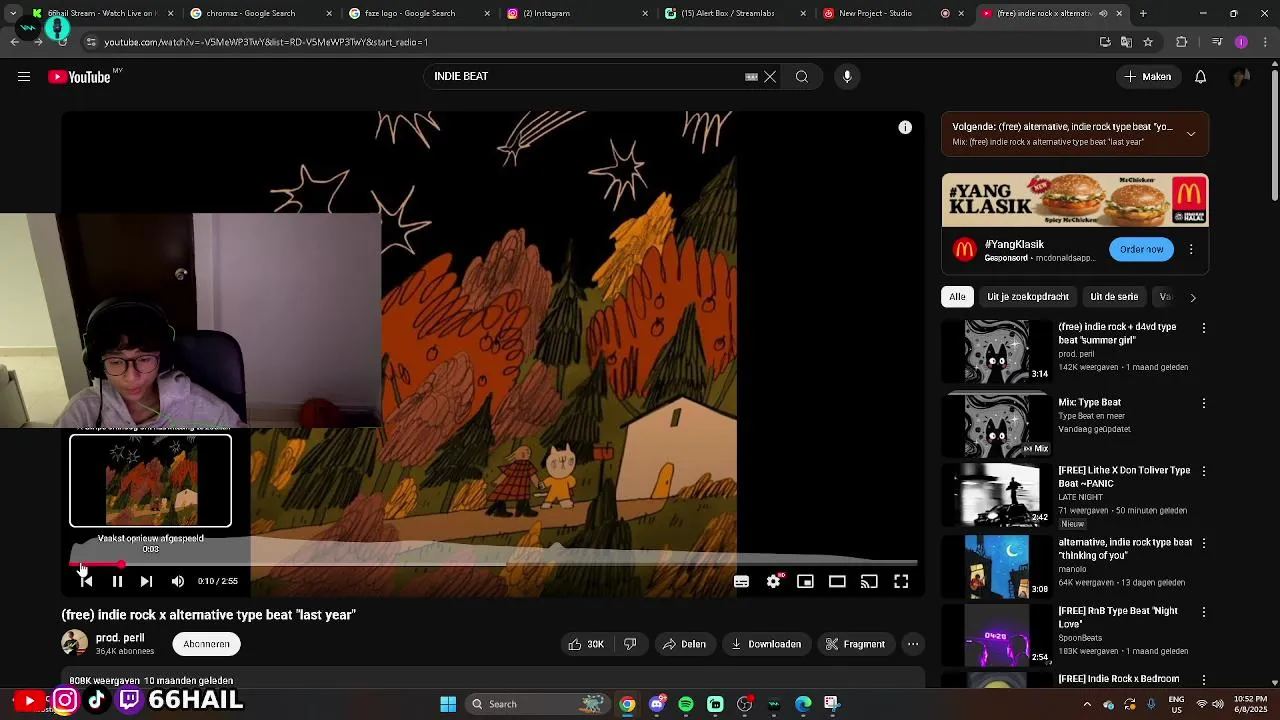The image size is (1280, 720).
Task: Toggle subtitles on the player
Action: click(x=741, y=581)
